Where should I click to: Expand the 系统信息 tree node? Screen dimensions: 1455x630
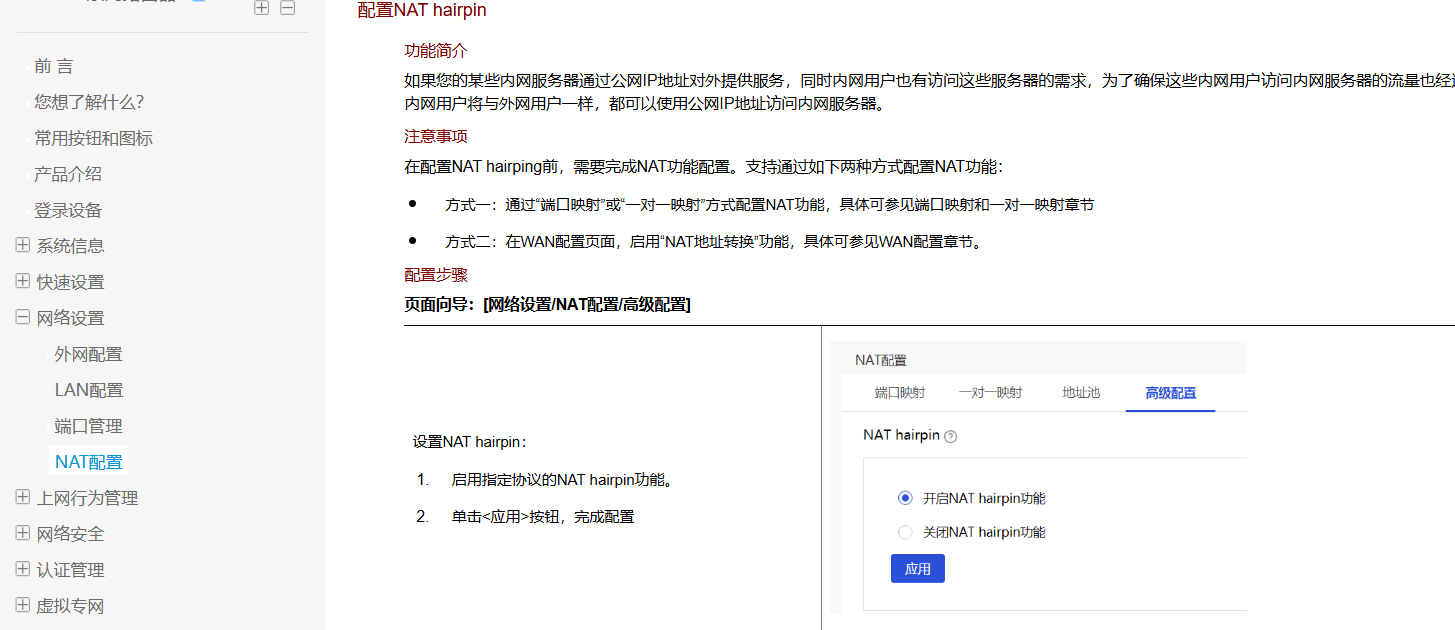pyautogui.click(x=23, y=245)
